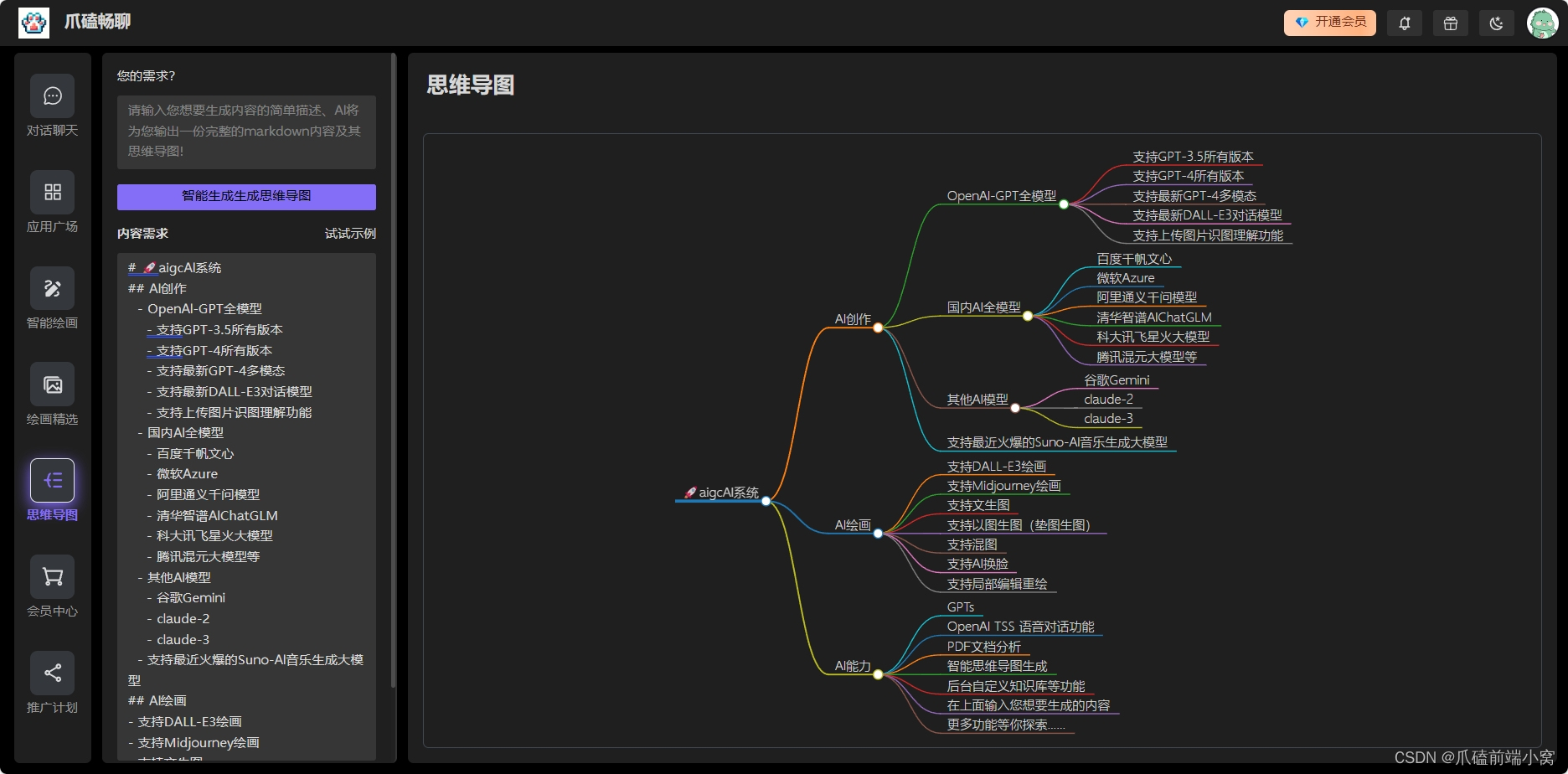Screen dimensions: 1568x774
Task: Collapse the 其他AI模型 node circle
Action: (x=1015, y=408)
